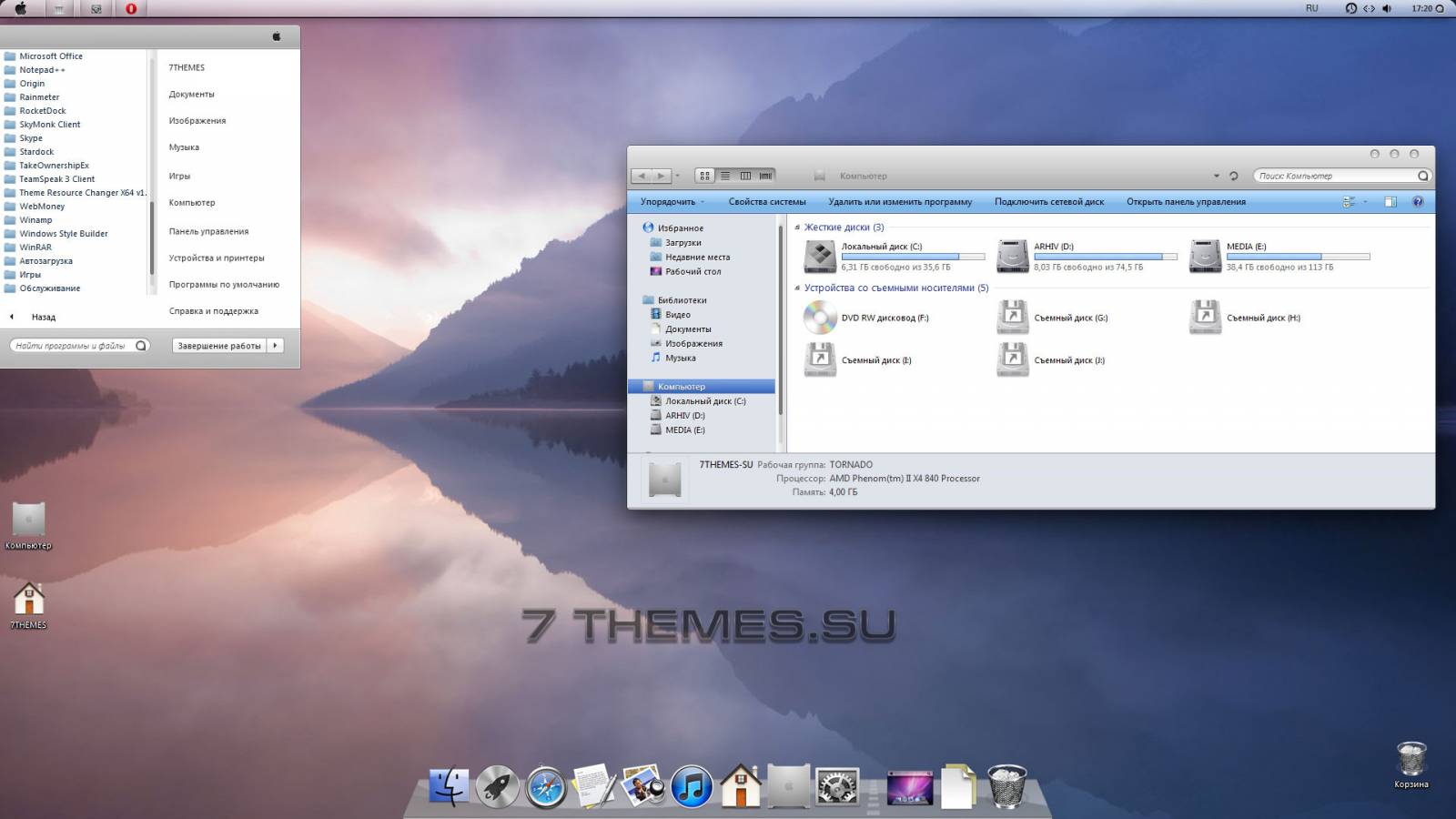Open the house Home icon in dock
Viewport: 1456px width, 819px height.
(741, 785)
